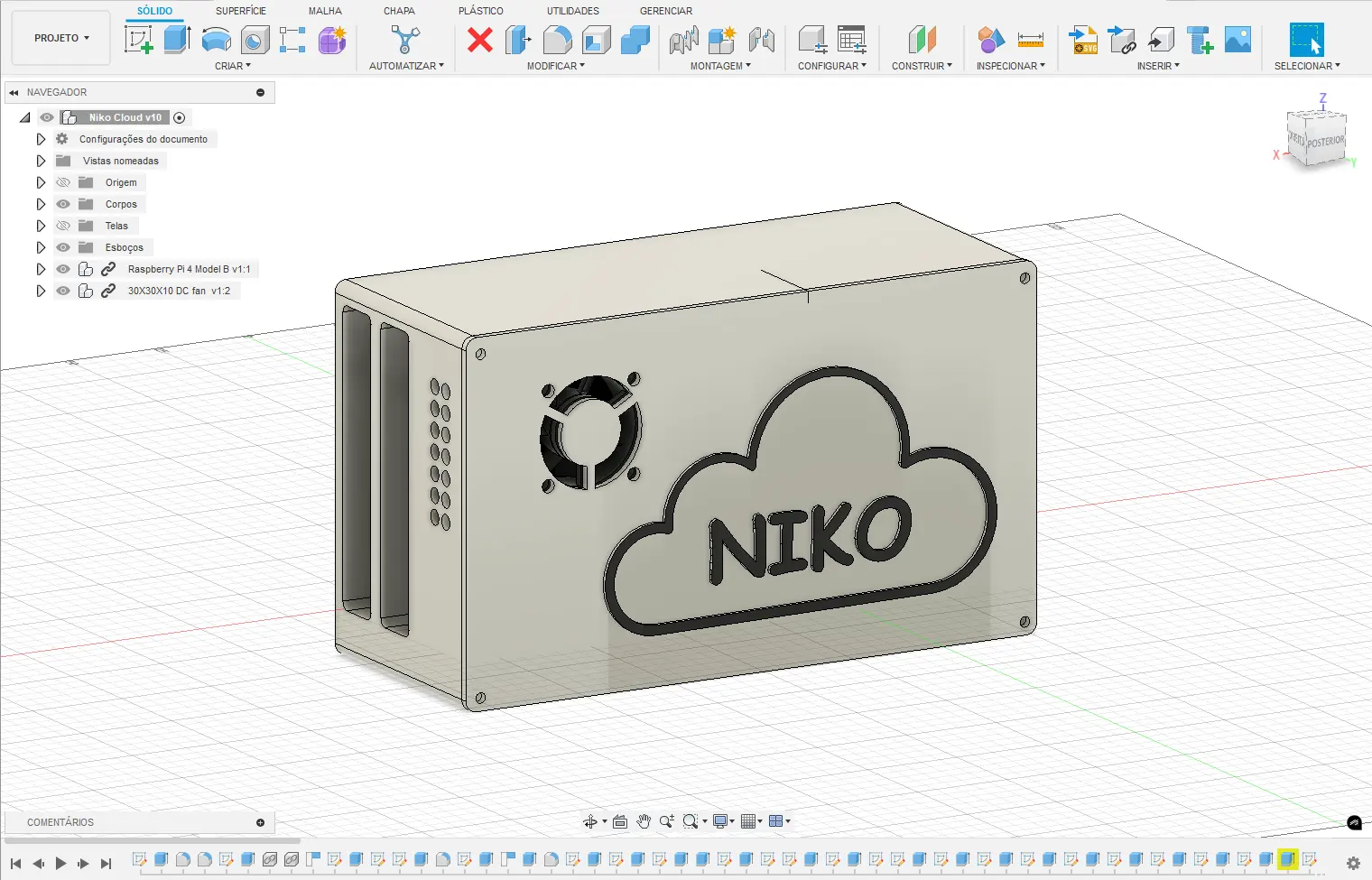The height and width of the screenshot is (880, 1372).
Task: Click the Insert SVG icon
Action: pyautogui.click(x=1083, y=40)
